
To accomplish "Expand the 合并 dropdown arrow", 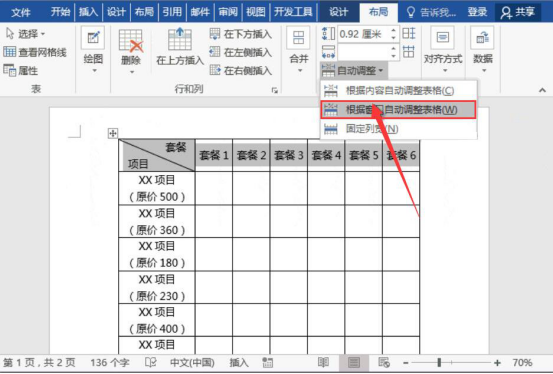I will click(299, 71).
